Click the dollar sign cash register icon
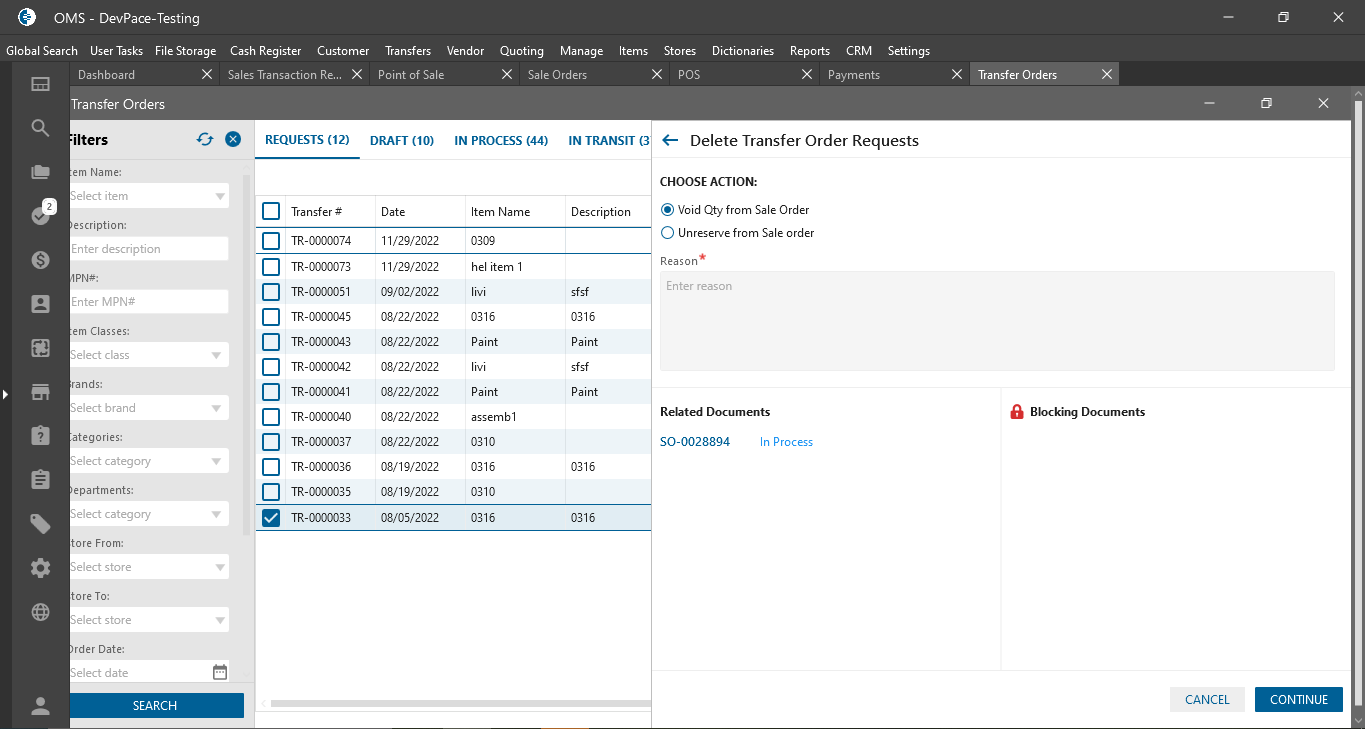 click(x=41, y=260)
